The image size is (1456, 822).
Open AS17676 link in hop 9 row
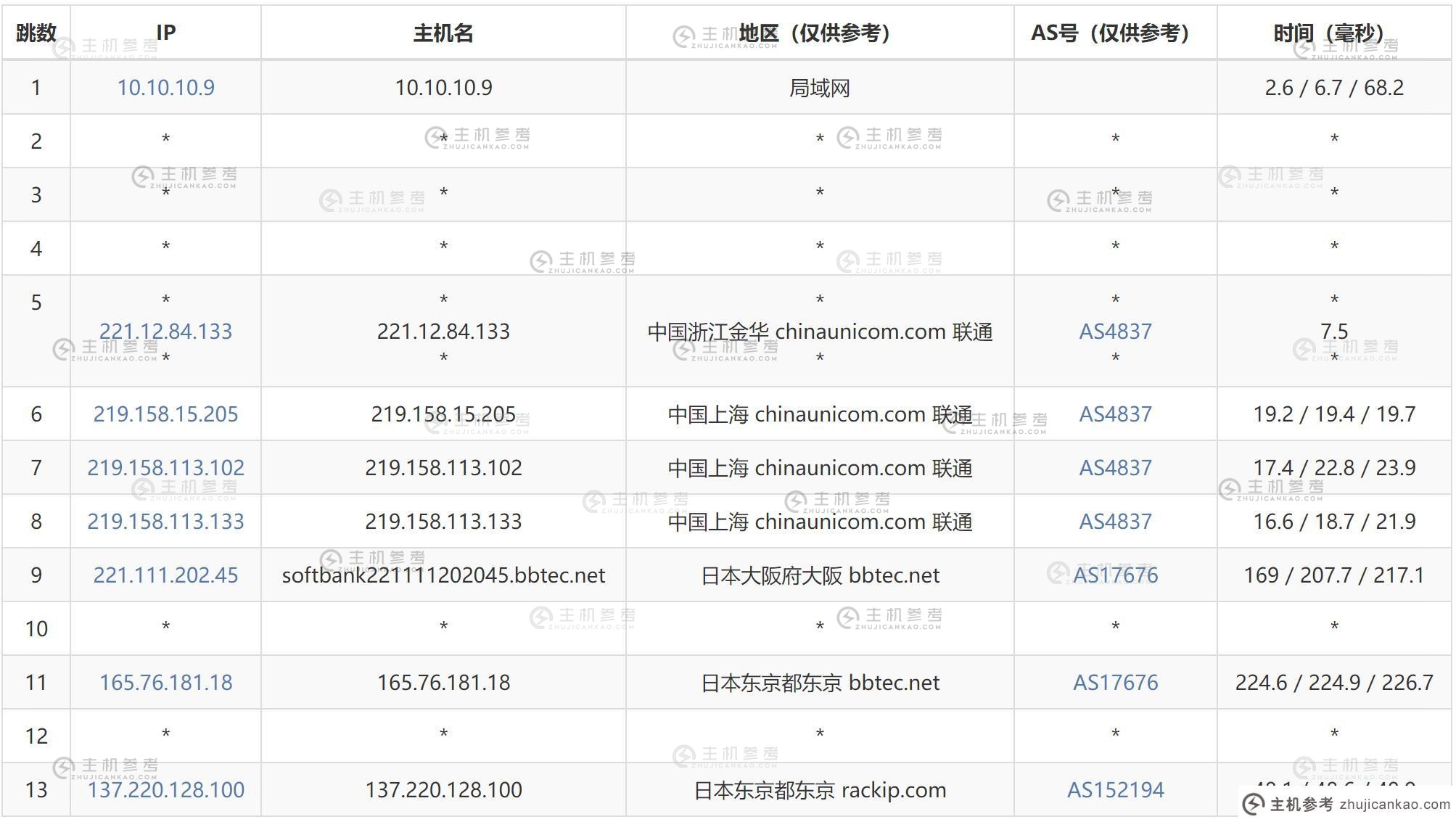tap(1116, 575)
